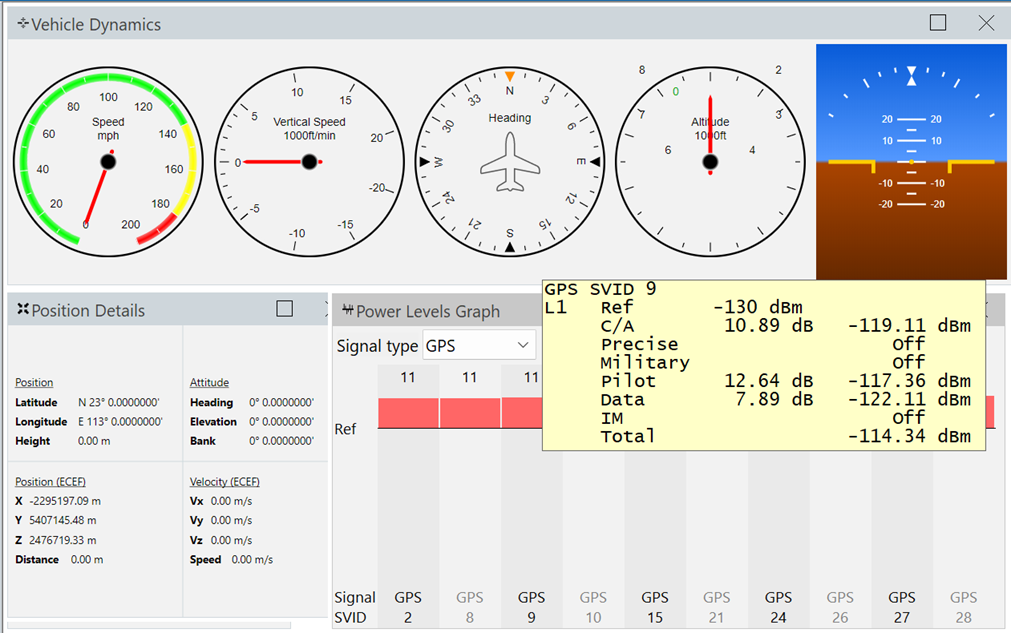Open the Signal type GPS dropdown

click(x=479, y=346)
